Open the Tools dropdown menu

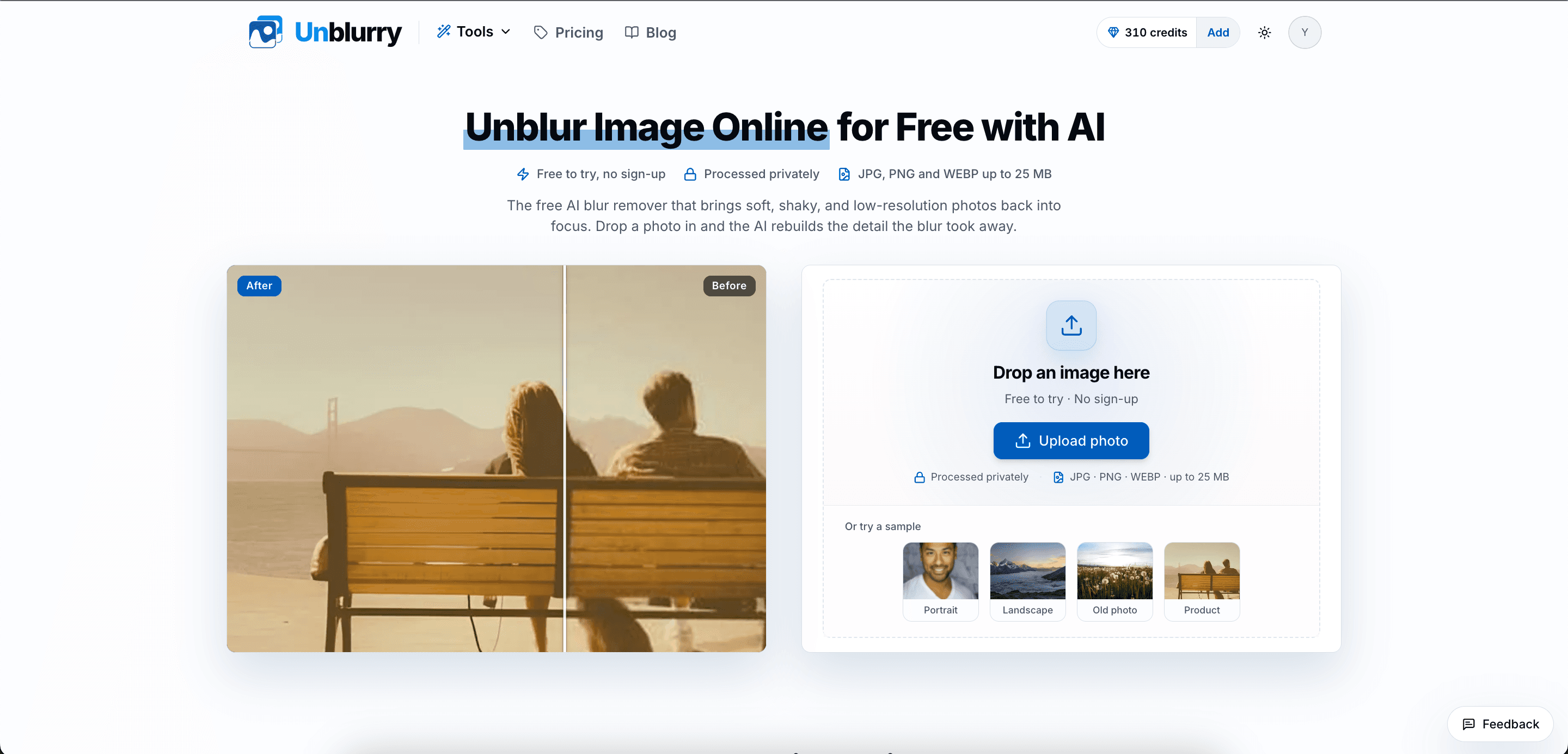(474, 32)
